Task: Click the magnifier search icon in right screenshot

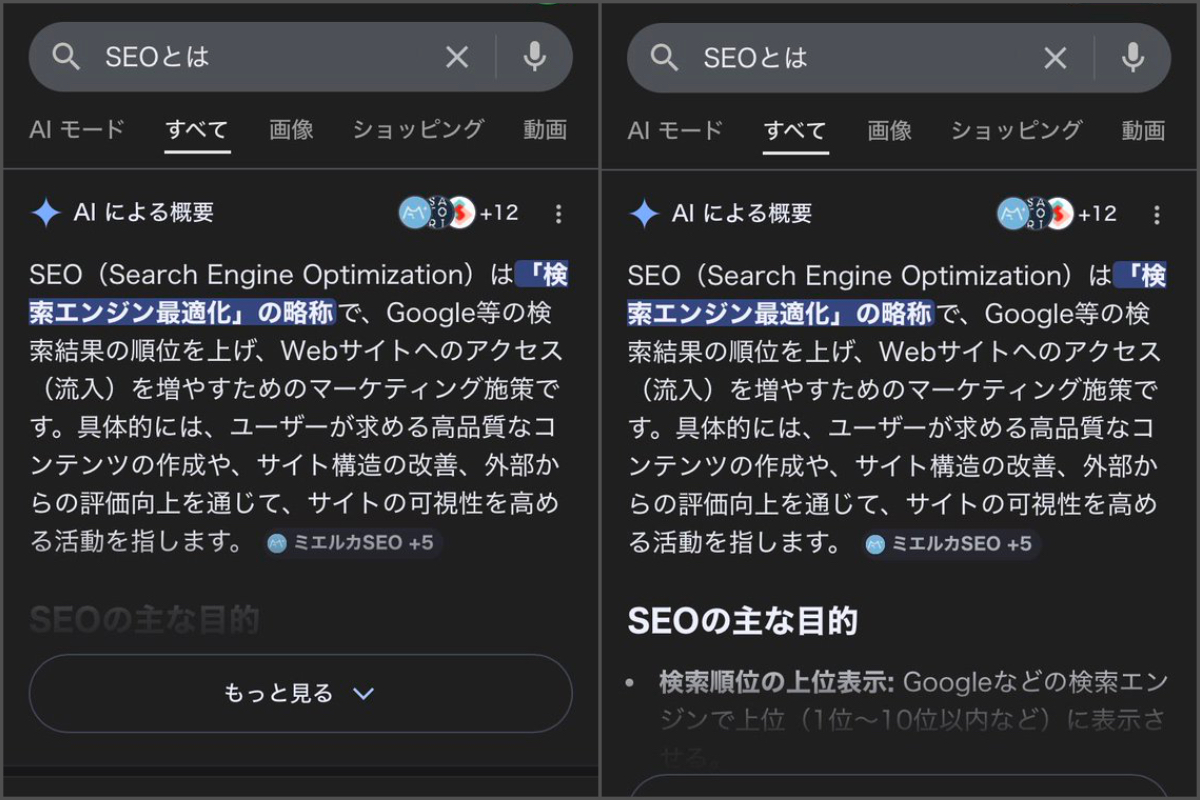Action: point(664,58)
